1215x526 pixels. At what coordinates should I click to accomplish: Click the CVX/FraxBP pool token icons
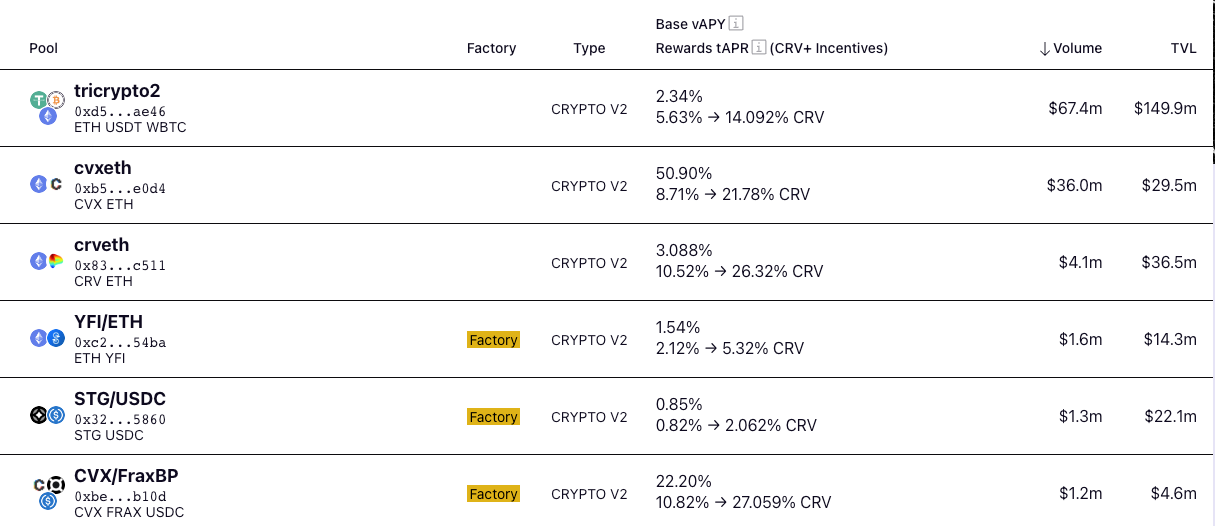[47, 493]
